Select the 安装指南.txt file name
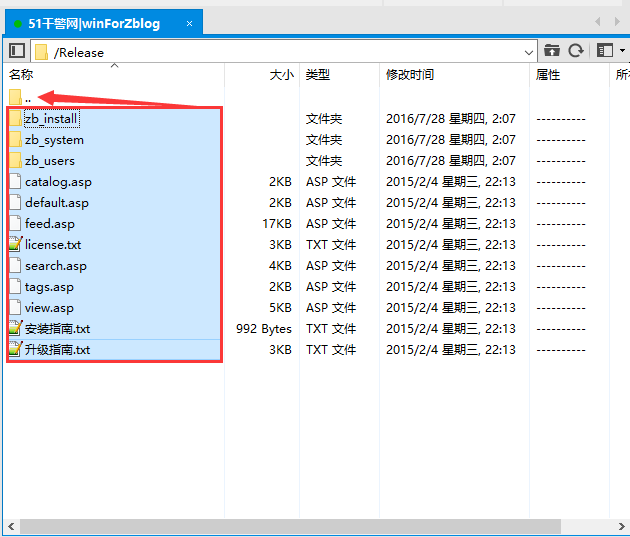630x537 pixels. point(57,329)
